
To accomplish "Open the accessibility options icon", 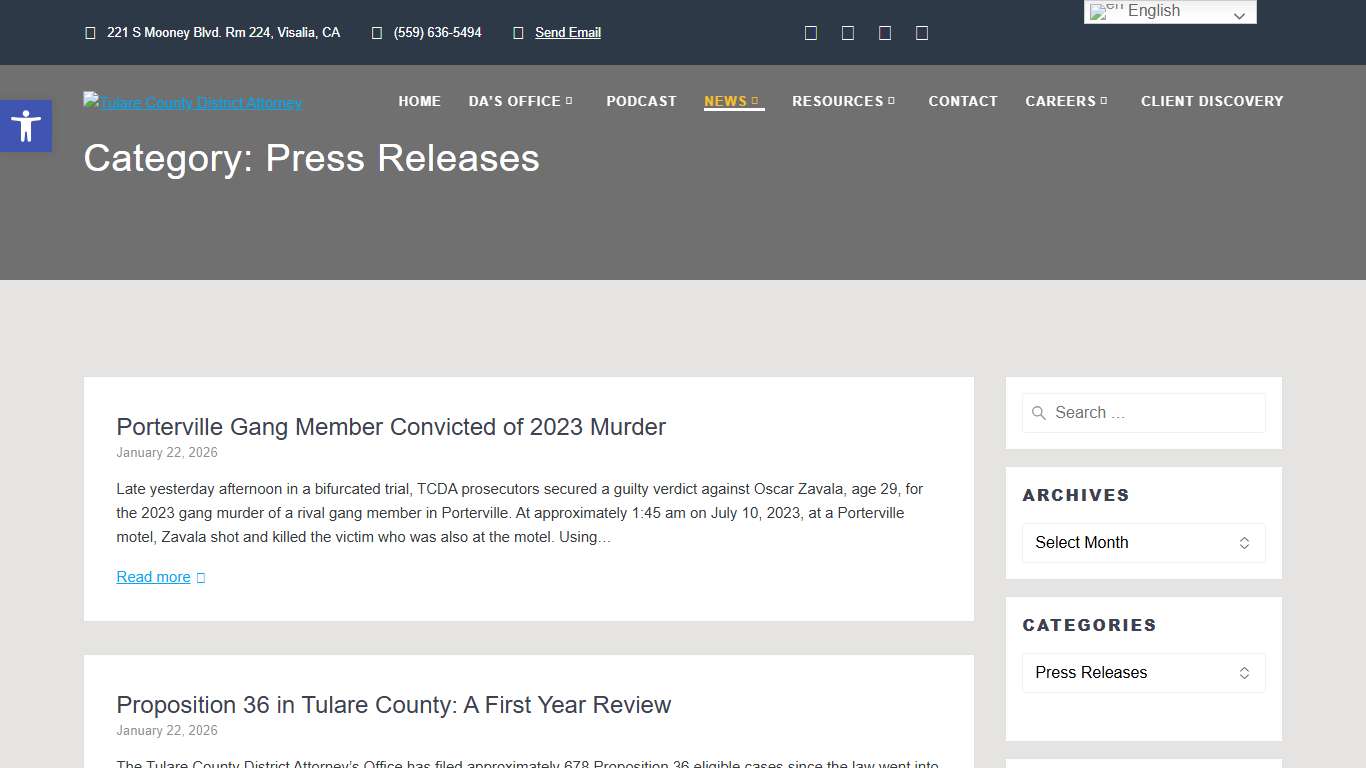I will pyautogui.click(x=25, y=126).
